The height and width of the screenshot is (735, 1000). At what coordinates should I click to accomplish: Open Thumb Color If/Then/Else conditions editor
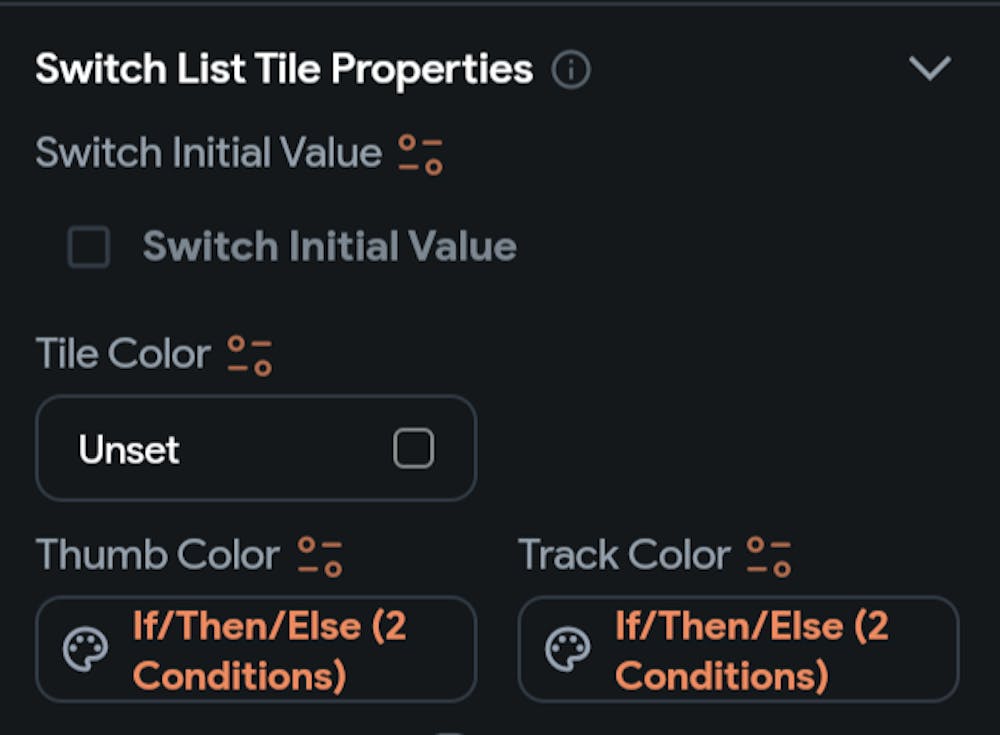255,650
